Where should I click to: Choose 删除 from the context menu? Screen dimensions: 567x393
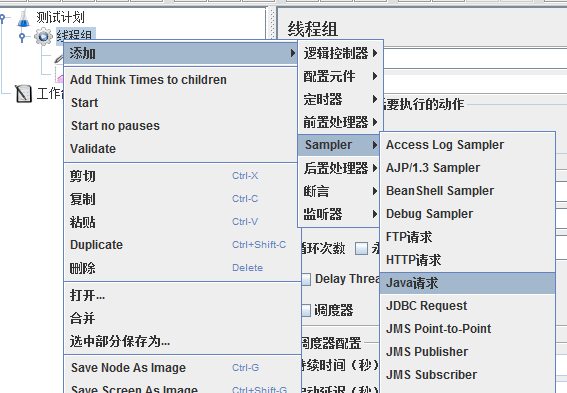coord(181,268)
